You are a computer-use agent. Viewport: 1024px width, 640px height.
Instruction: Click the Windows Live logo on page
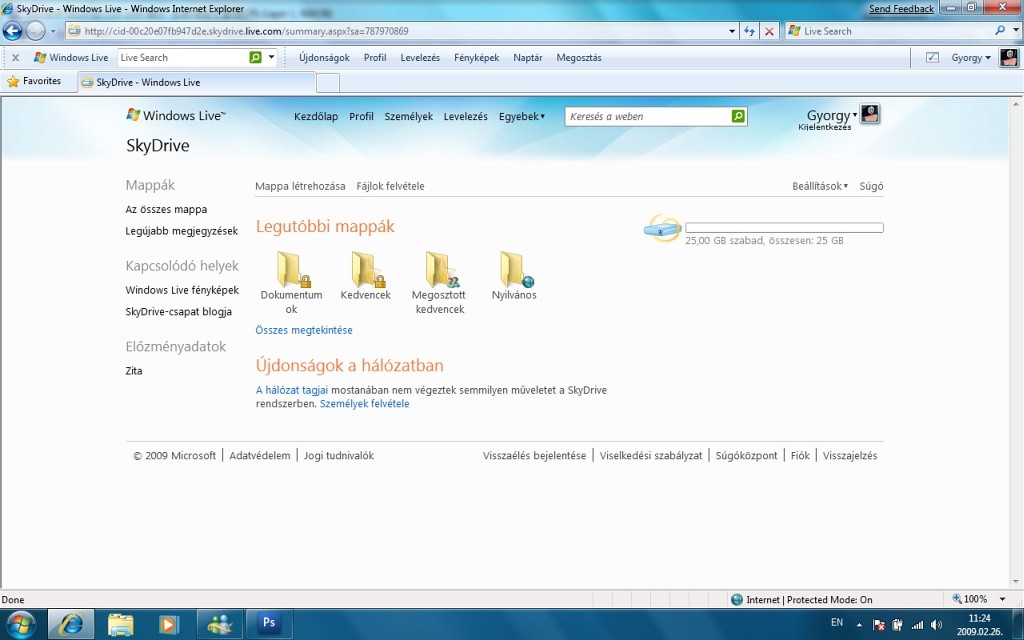point(176,116)
